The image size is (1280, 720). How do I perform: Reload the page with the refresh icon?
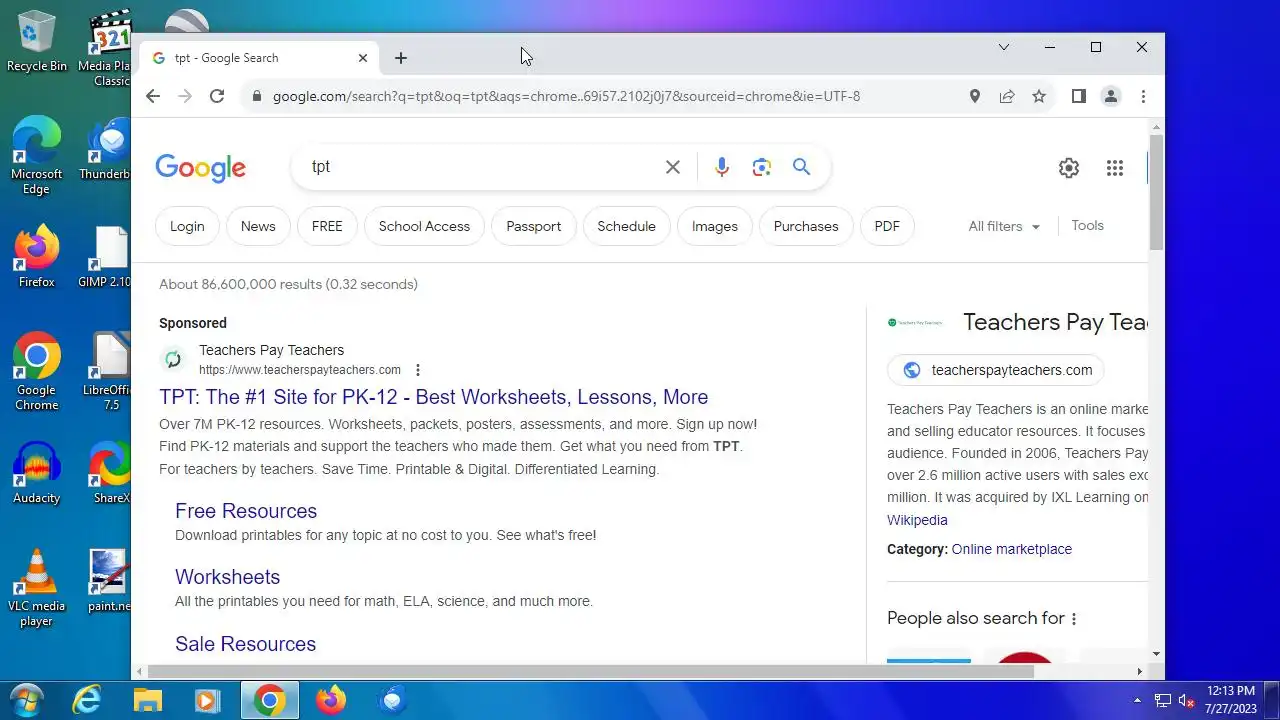[217, 96]
